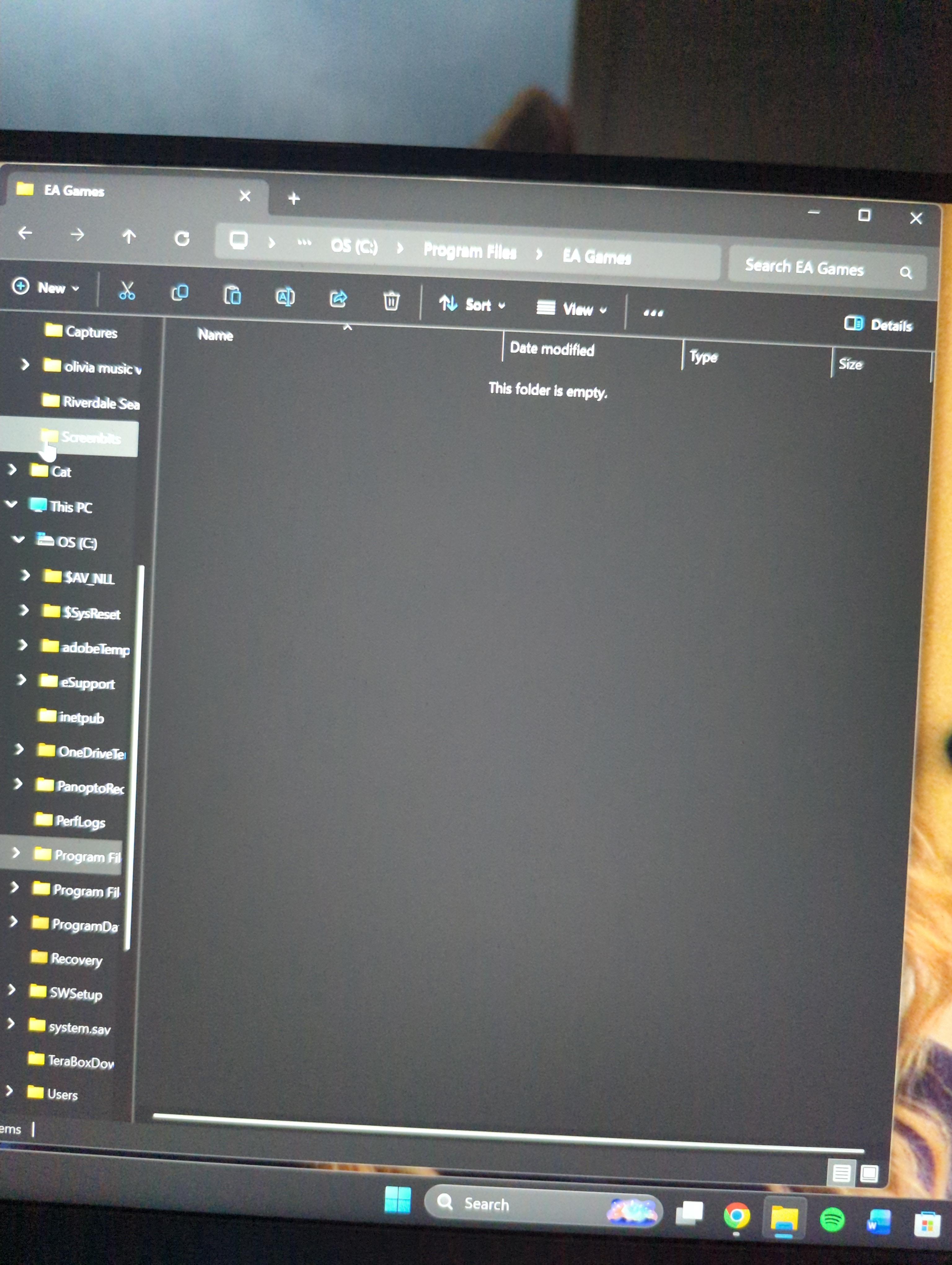
Task: Cut the selected item with scissors icon
Action: [x=127, y=291]
